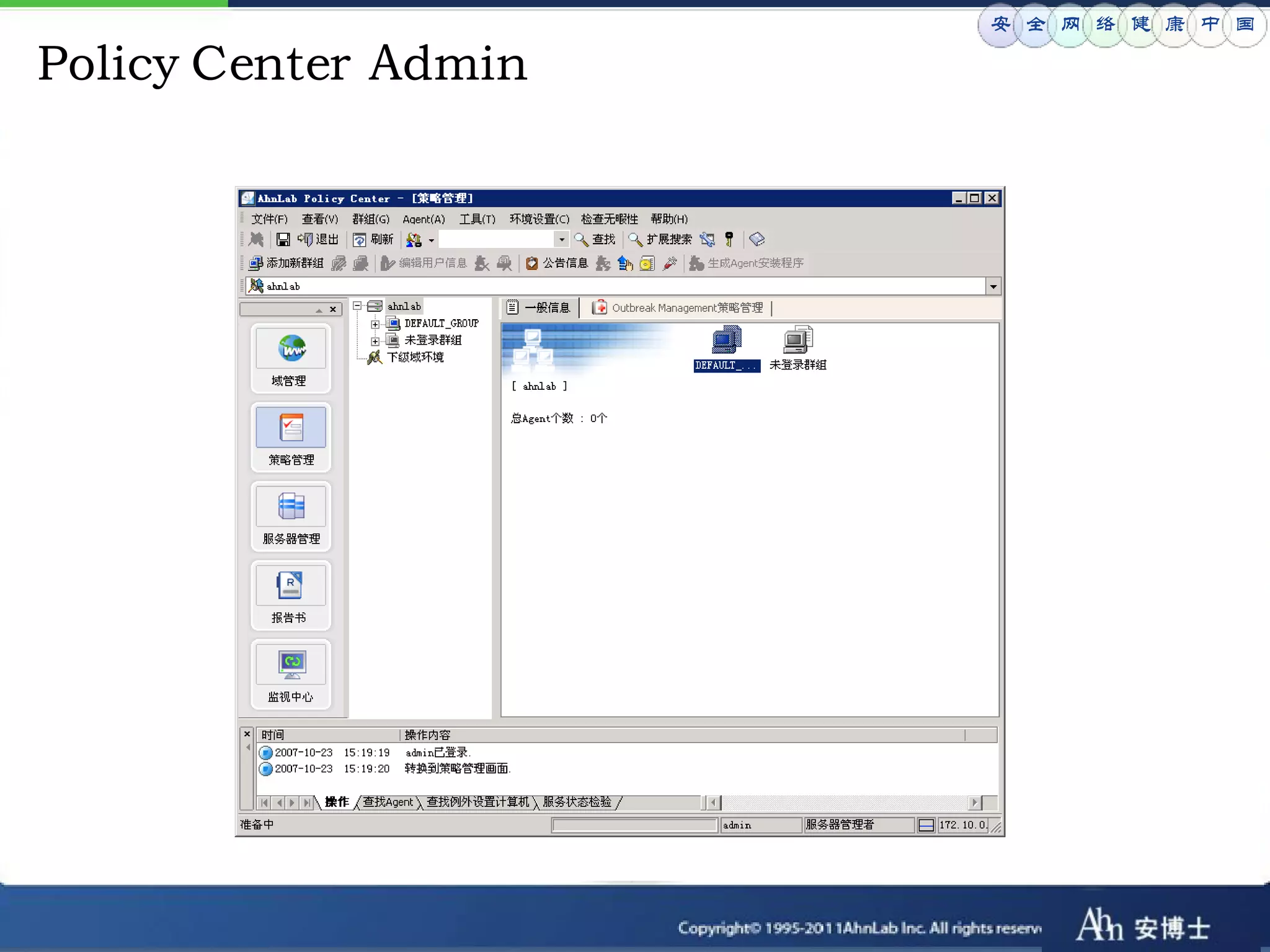
Task: Collapse the ahnlab root tree node
Action: coord(357,306)
